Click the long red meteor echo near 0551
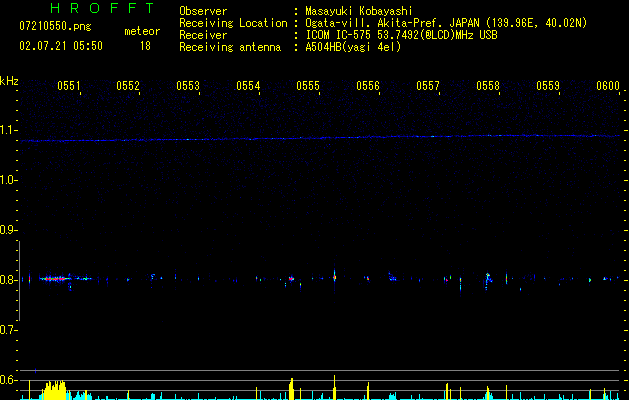 point(55,278)
